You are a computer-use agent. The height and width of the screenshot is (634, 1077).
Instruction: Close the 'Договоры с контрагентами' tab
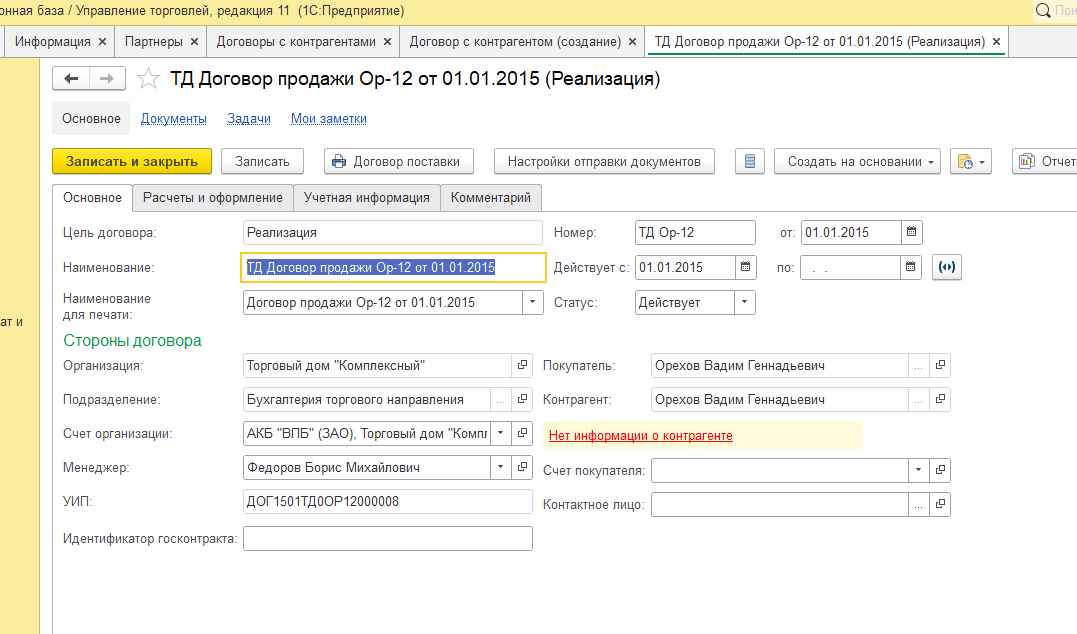pyautogui.click(x=388, y=42)
